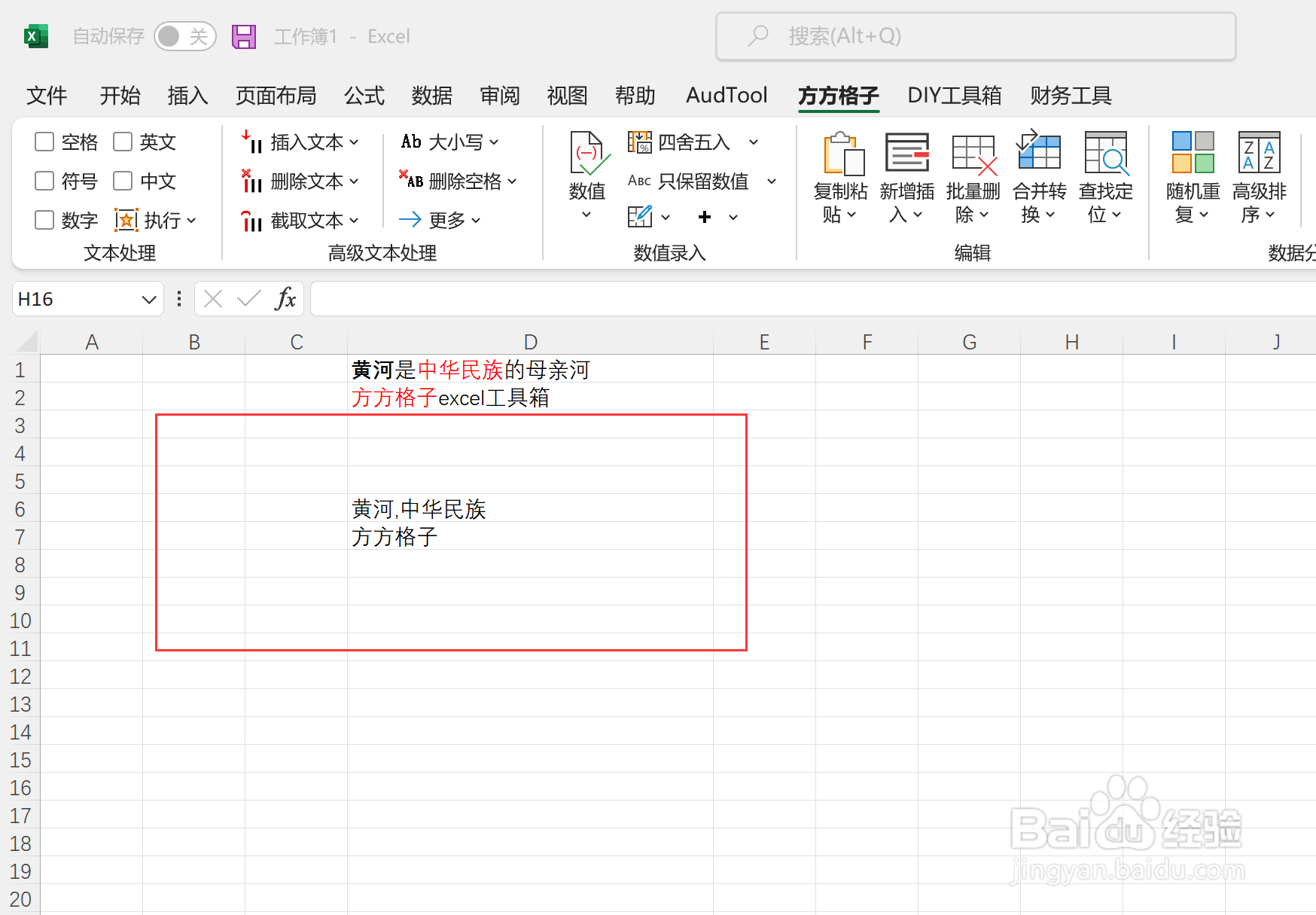The height and width of the screenshot is (915, 1316).
Task: Expand the 更多 text options
Action: (x=440, y=220)
